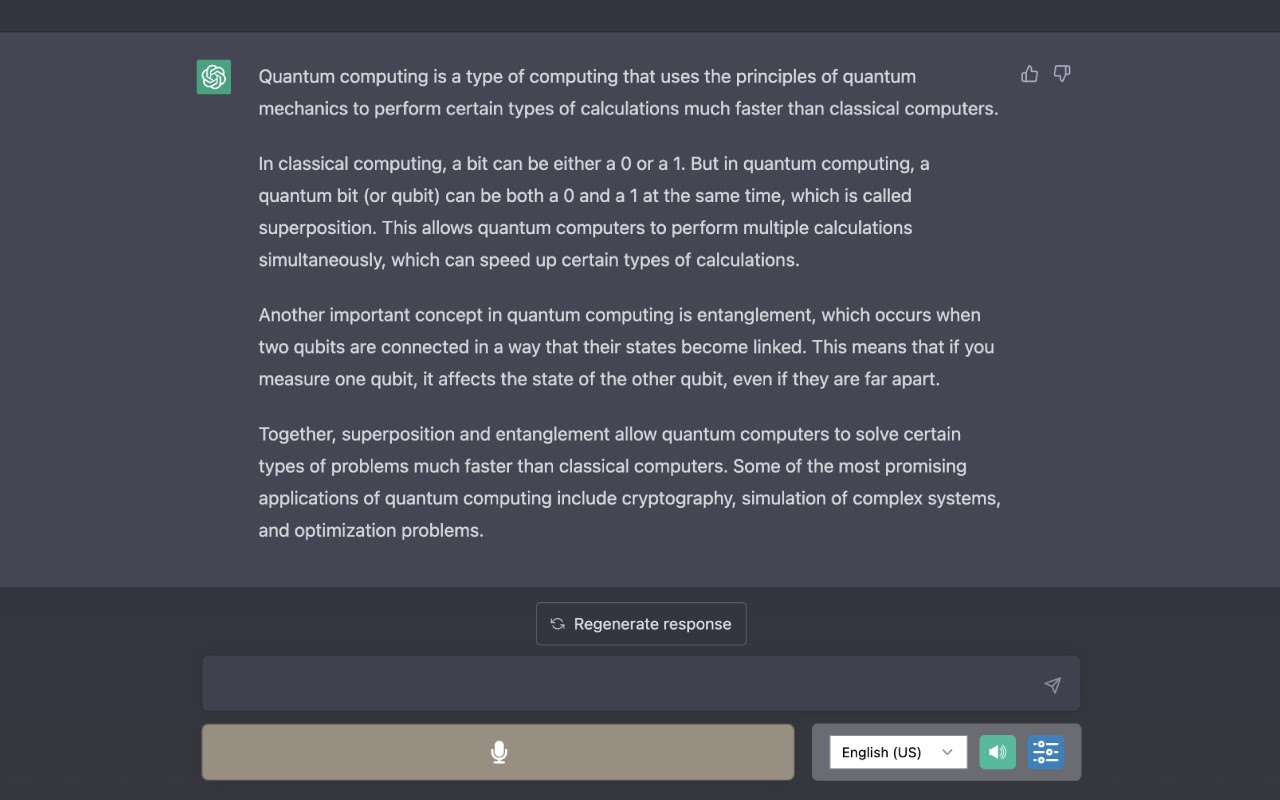Open the English (US) language dropdown
This screenshot has height=800, width=1280.
898,752
